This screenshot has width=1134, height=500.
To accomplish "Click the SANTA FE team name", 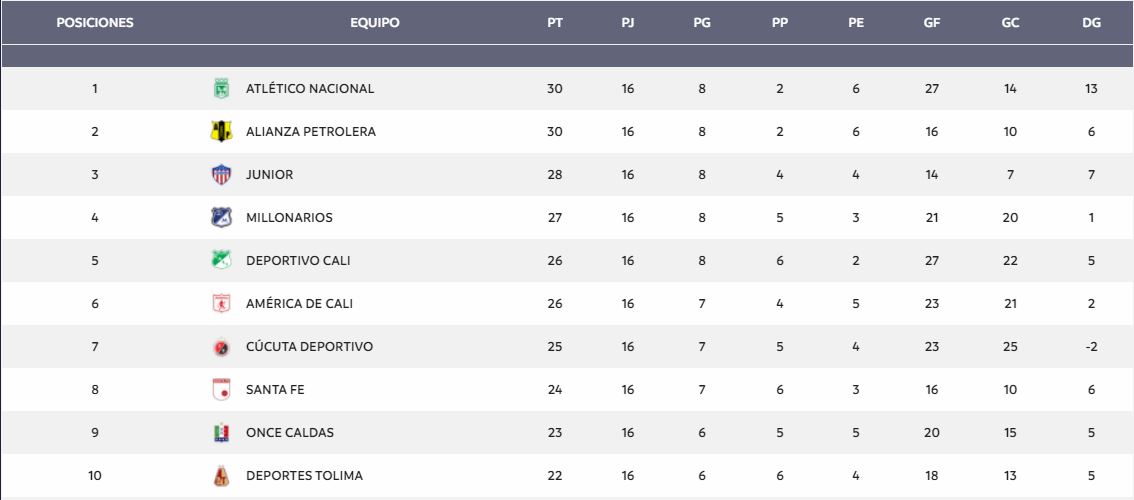I will click(275, 389).
